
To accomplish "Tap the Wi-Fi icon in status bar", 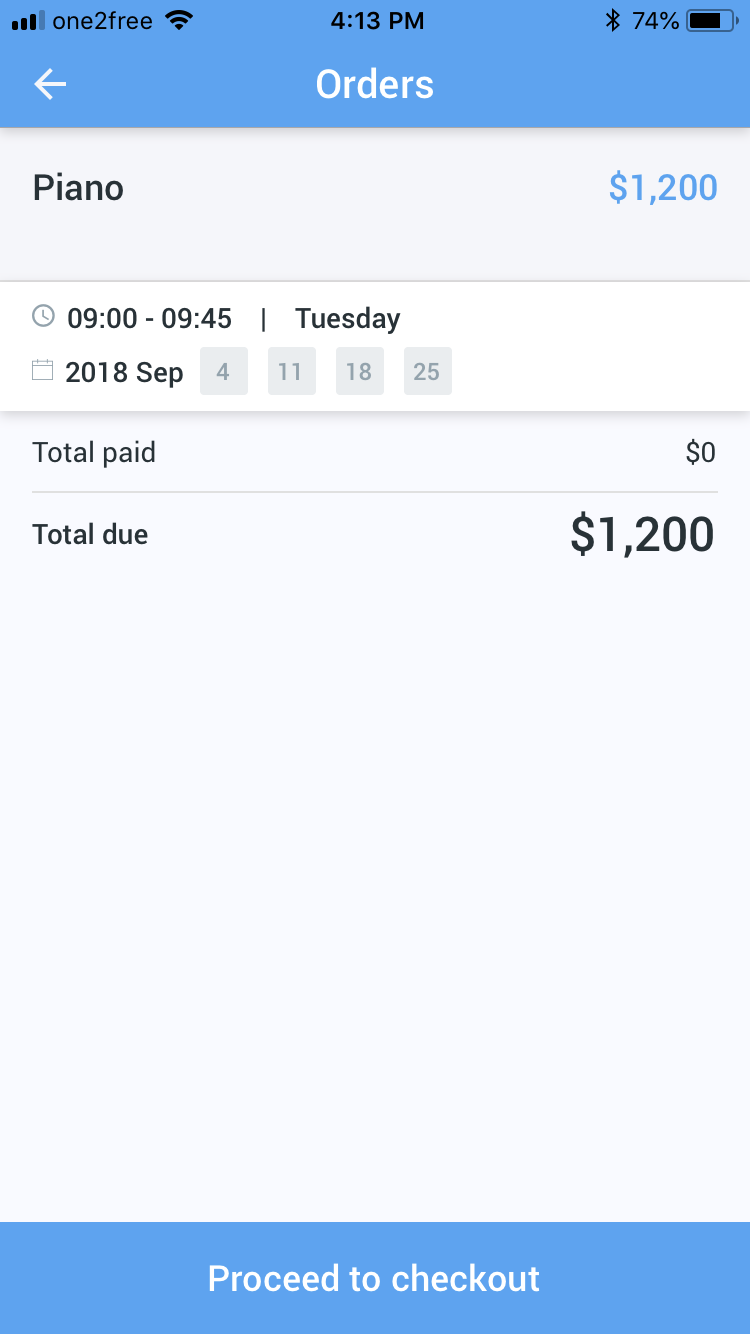I will 180,20.
